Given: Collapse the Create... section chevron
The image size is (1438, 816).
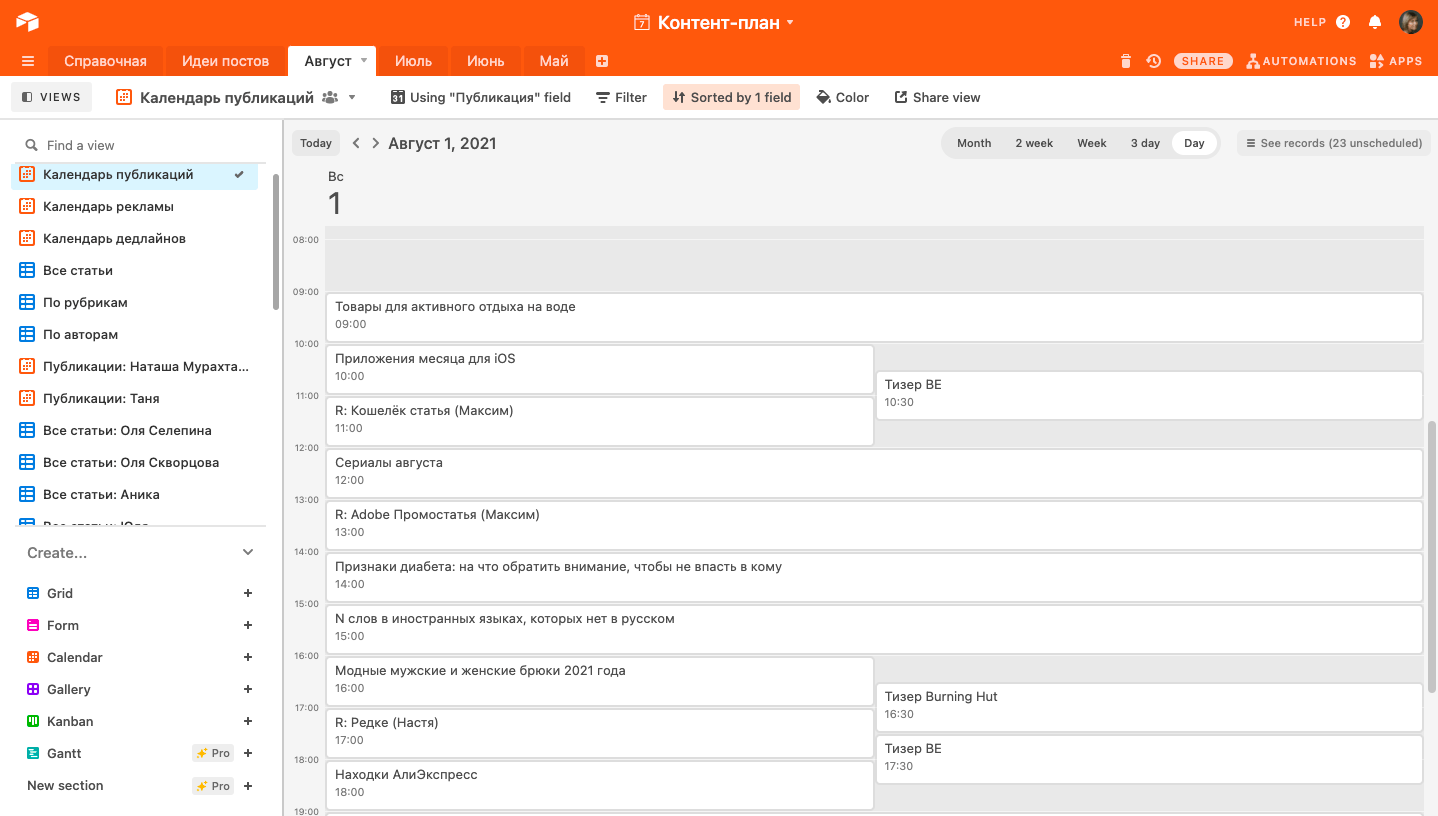Looking at the screenshot, I should pos(248,552).
